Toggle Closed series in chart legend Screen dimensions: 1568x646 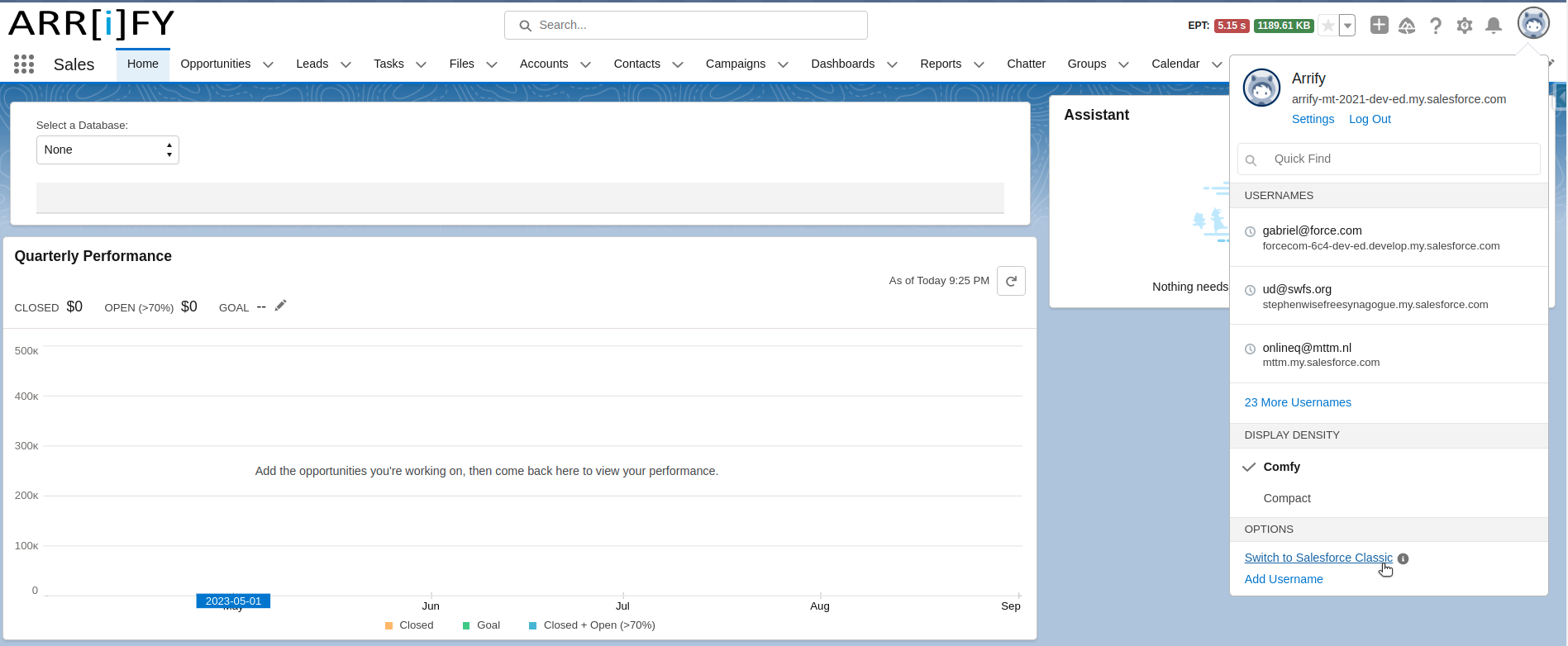point(409,625)
